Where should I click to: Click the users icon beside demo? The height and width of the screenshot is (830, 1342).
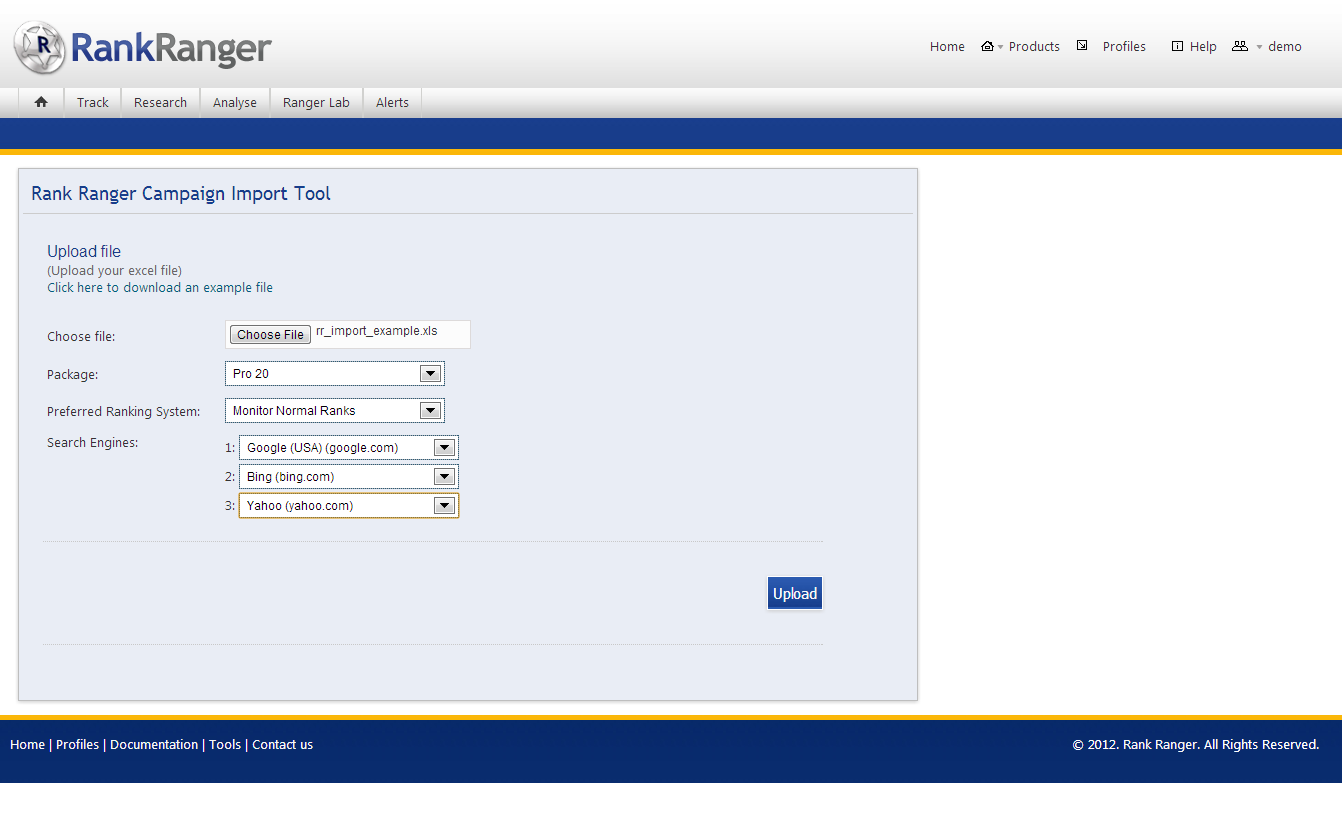(x=1240, y=46)
